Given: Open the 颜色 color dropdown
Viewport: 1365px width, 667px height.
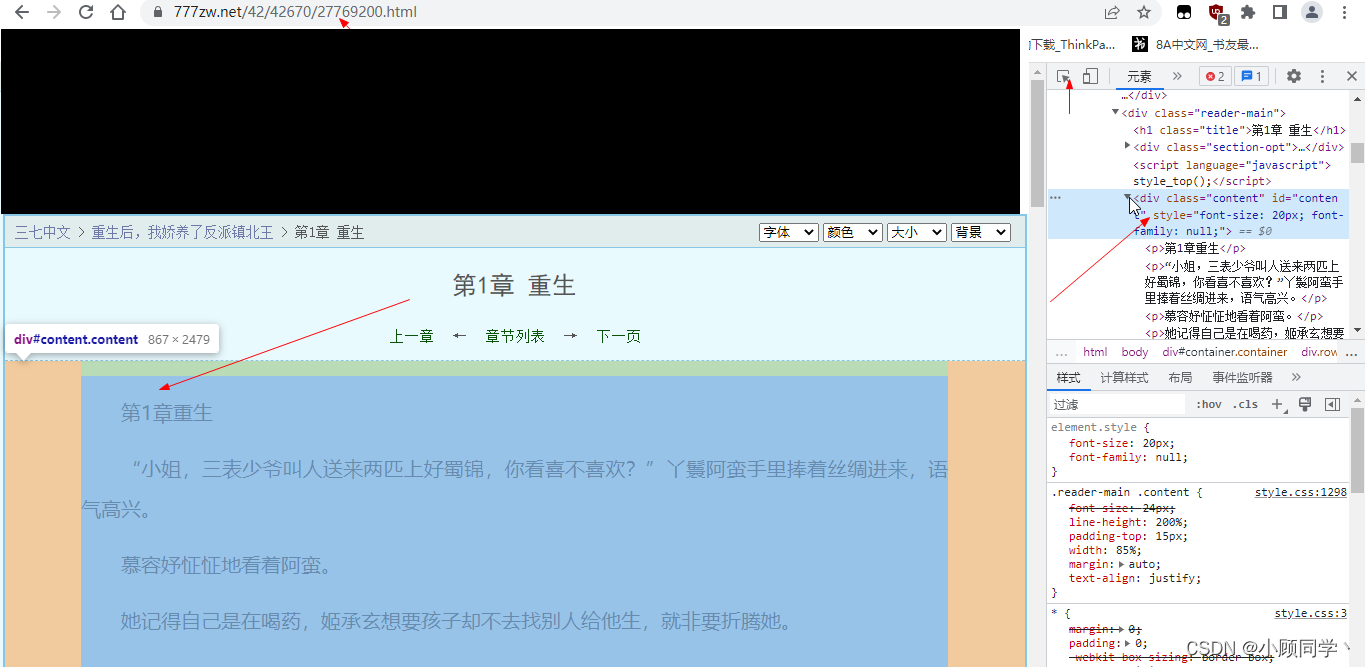Looking at the screenshot, I should click(x=853, y=232).
